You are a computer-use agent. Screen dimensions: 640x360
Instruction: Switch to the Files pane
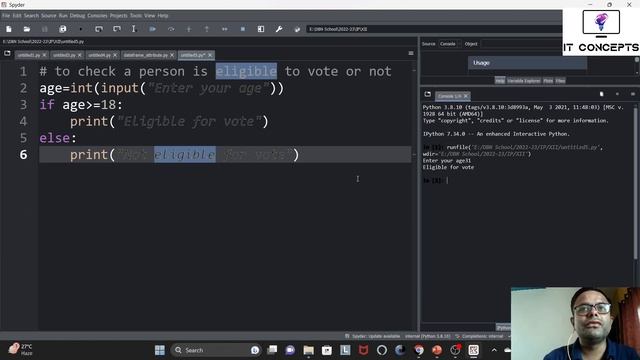[x=560, y=81]
